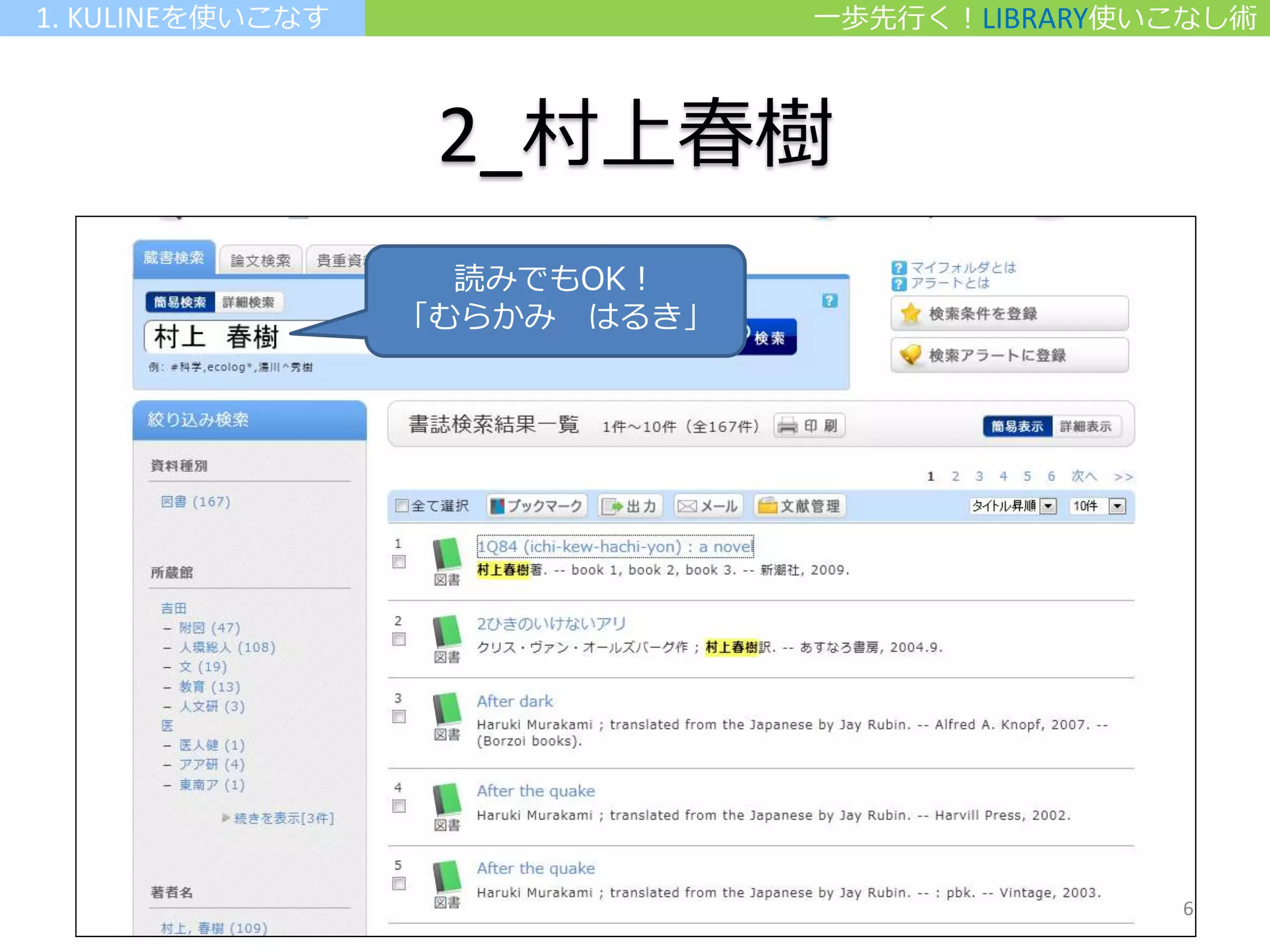Open After the quake Harvill Press link

pyautogui.click(x=536, y=791)
